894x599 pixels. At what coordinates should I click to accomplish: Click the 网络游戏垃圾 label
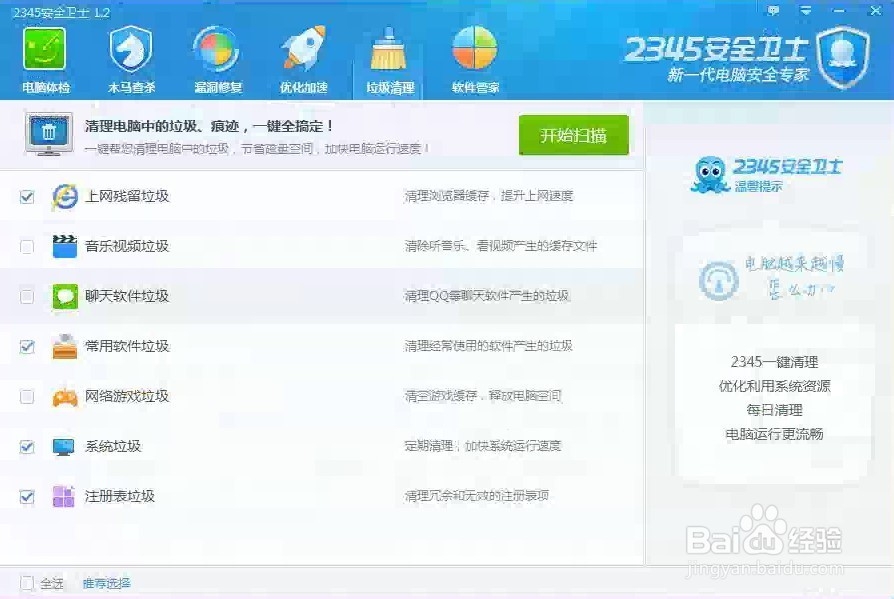pyautogui.click(x=127, y=396)
